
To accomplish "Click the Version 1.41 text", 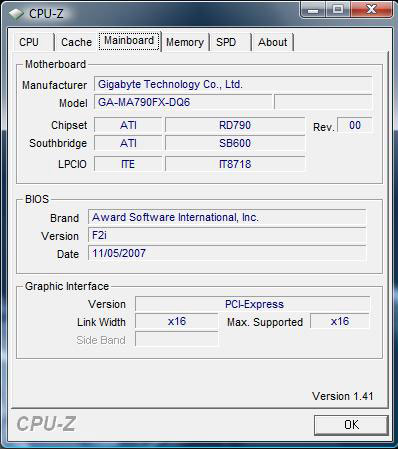I will [x=342, y=396].
